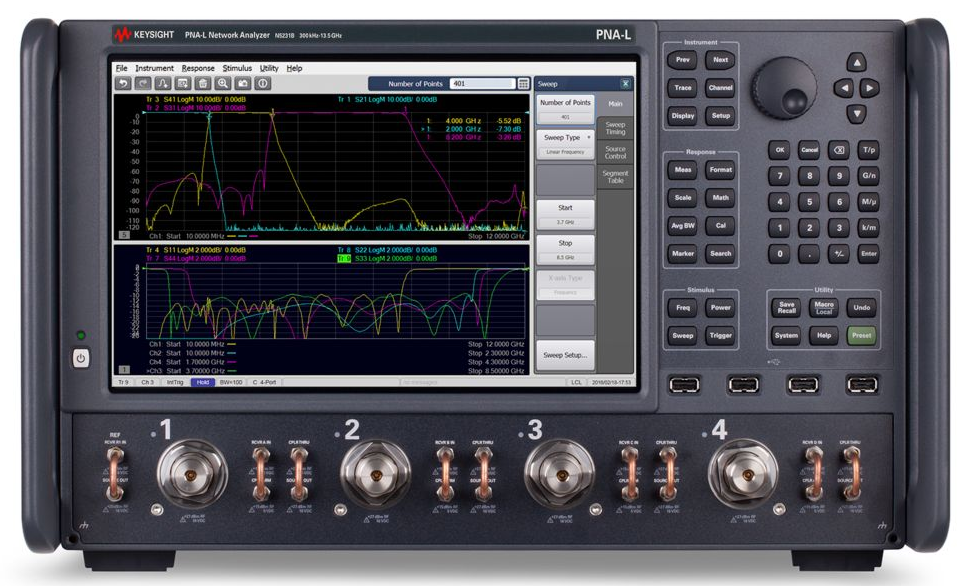Screen dimensions: 959x586
Task: Toggle the Macro/Local hardware key
Action: (x=824, y=308)
